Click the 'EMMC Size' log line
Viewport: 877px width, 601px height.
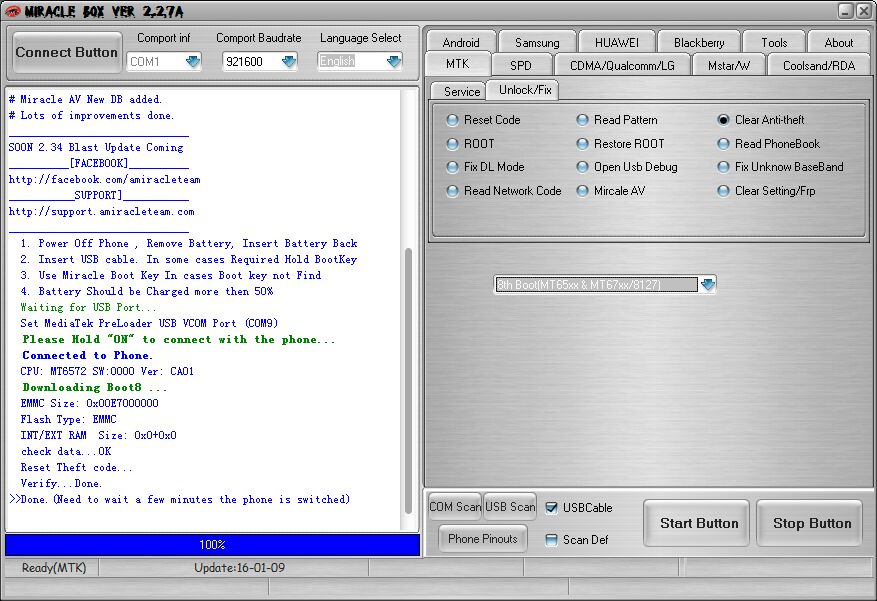[89, 403]
